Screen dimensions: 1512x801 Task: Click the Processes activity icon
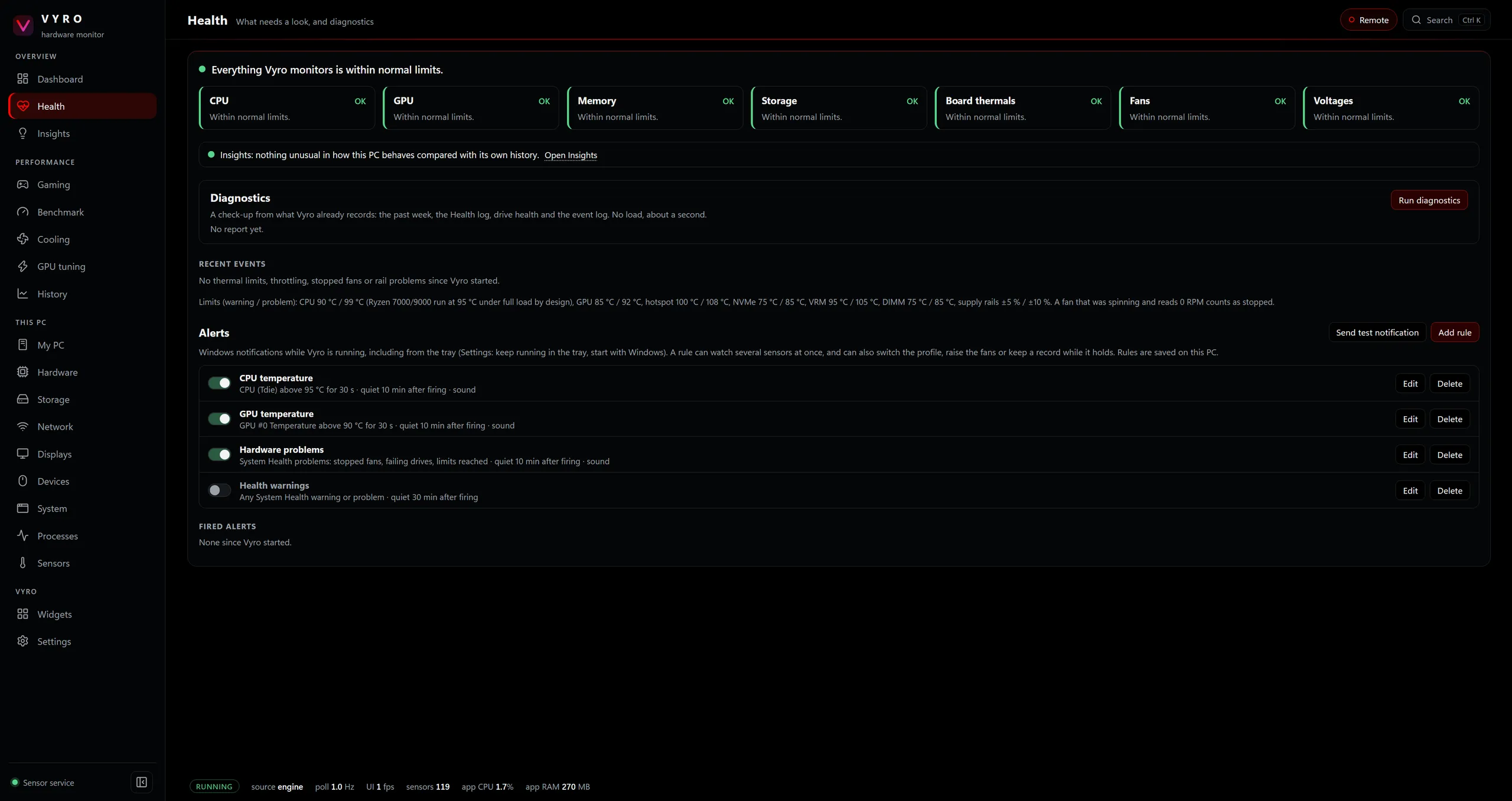coord(22,535)
